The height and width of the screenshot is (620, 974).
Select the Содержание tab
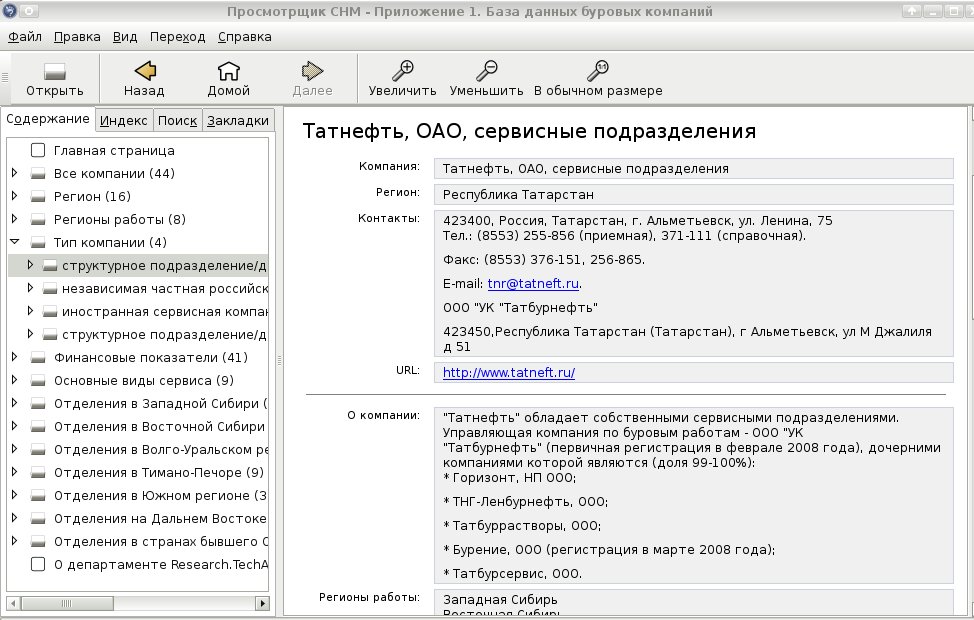point(48,119)
